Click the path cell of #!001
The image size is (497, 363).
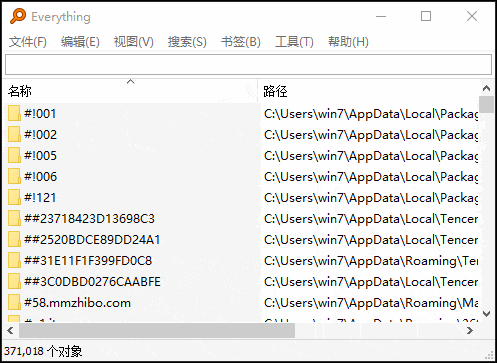(x=371, y=114)
